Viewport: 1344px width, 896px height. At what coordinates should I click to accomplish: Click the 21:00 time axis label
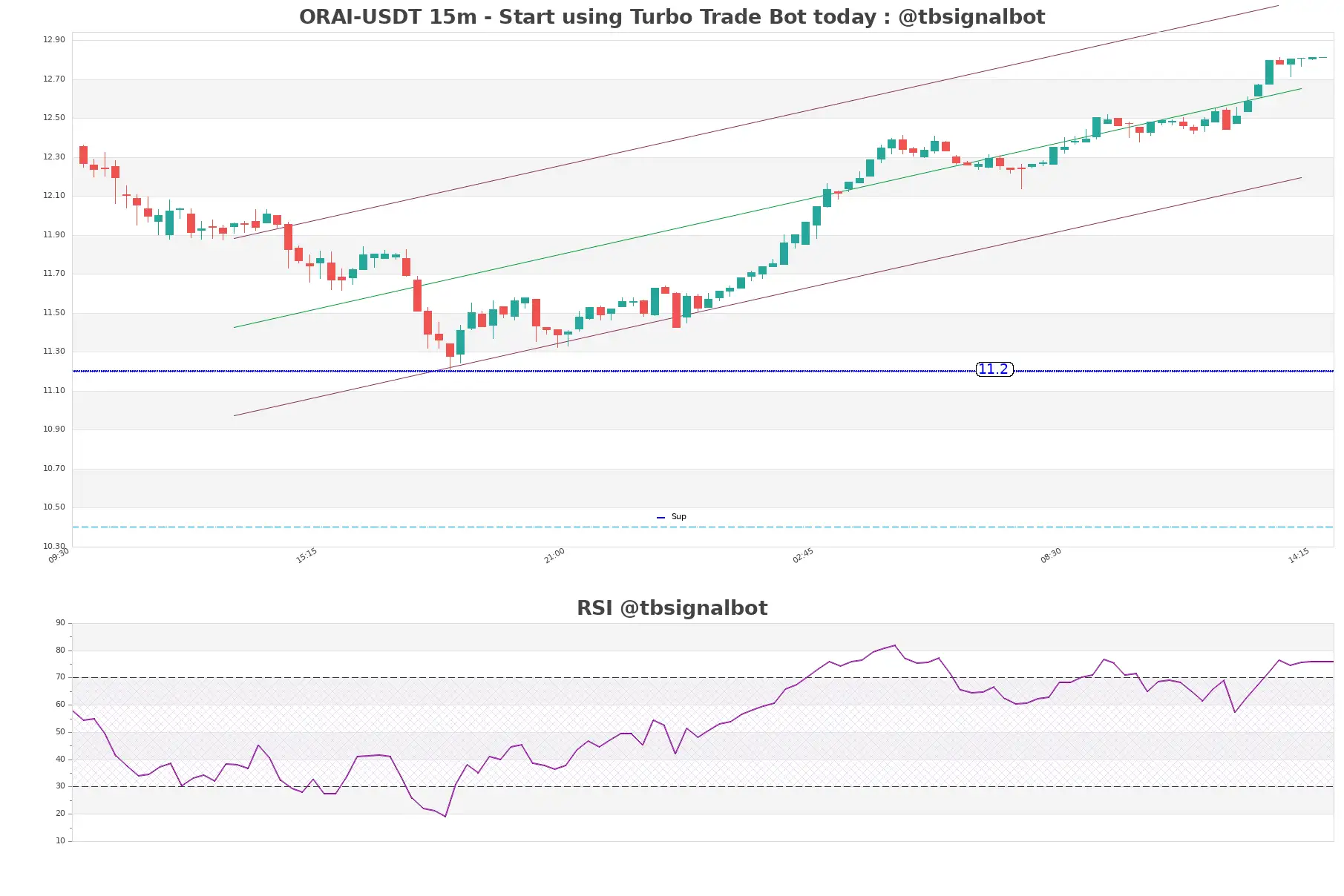coord(554,556)
